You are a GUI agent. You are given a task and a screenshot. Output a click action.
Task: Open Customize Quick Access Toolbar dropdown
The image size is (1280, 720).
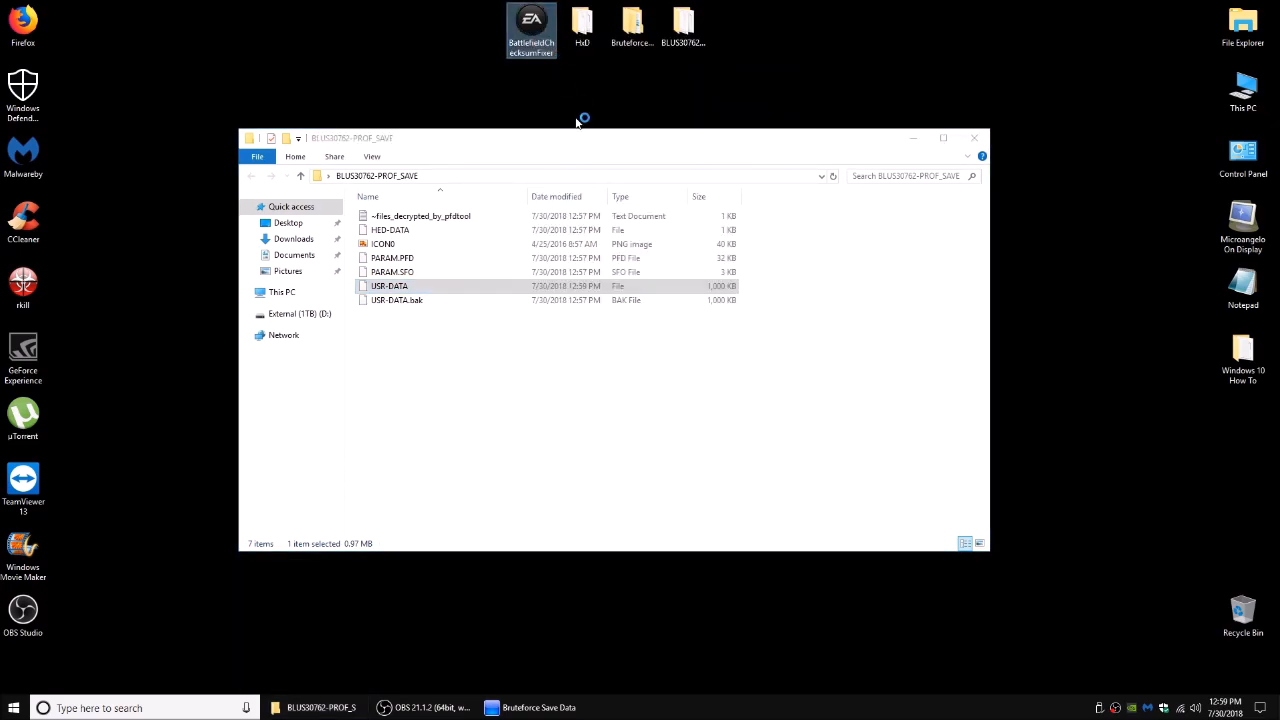tap(298, 139)
